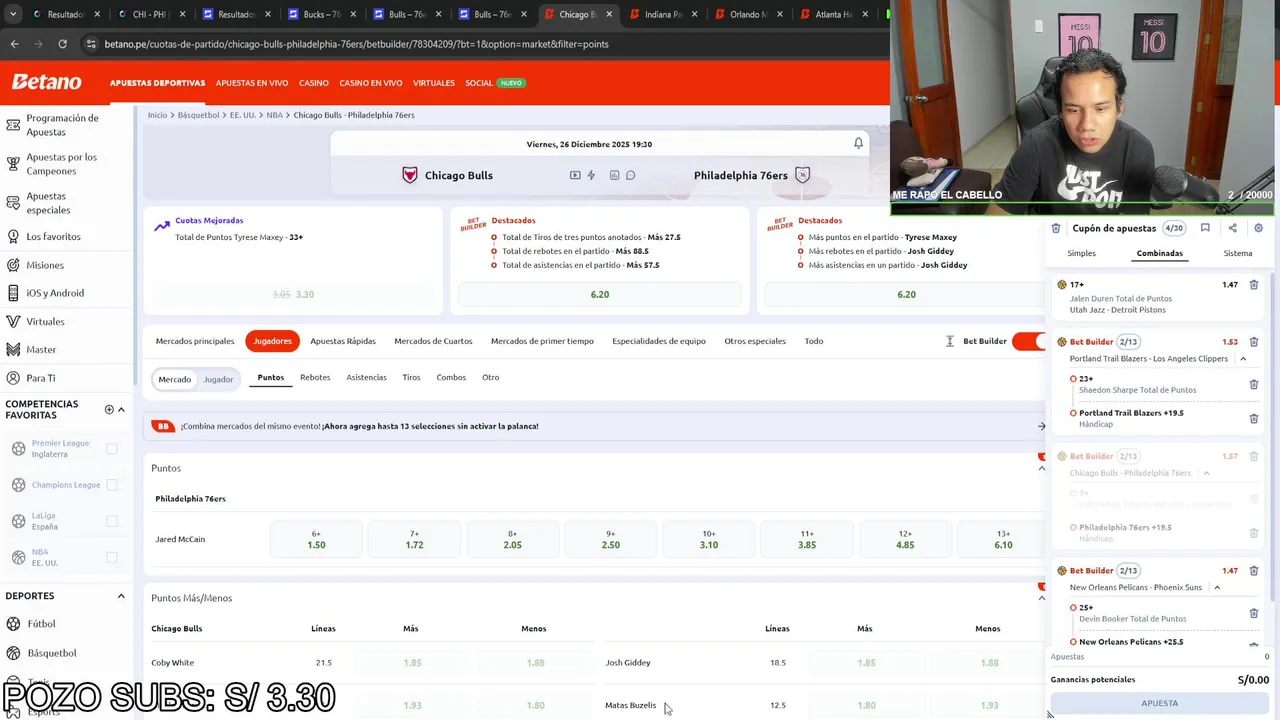Select the Asistencias sub-tab
The width and height of the screenshot is (1280, 720).
pyautogui.click(x=366, y=377)
